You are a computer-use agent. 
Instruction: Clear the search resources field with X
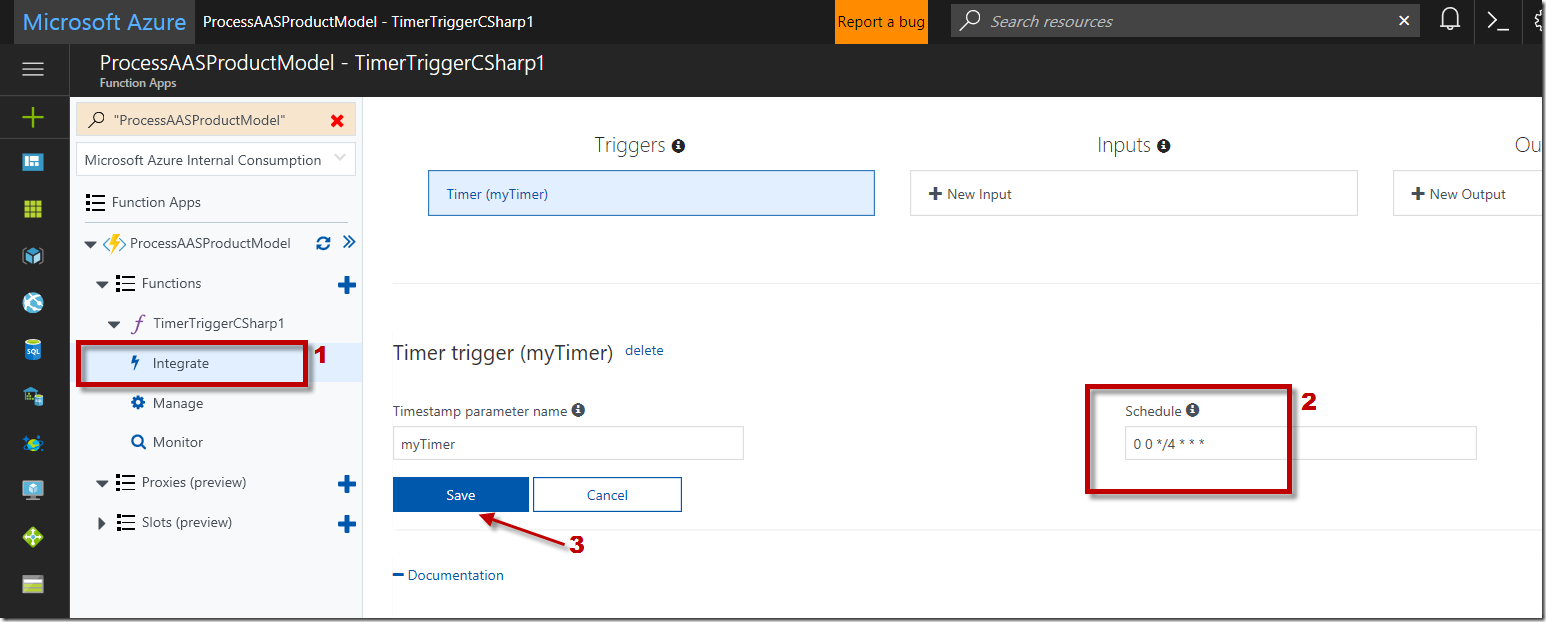pyautogui.click(x=1404, y=21)
